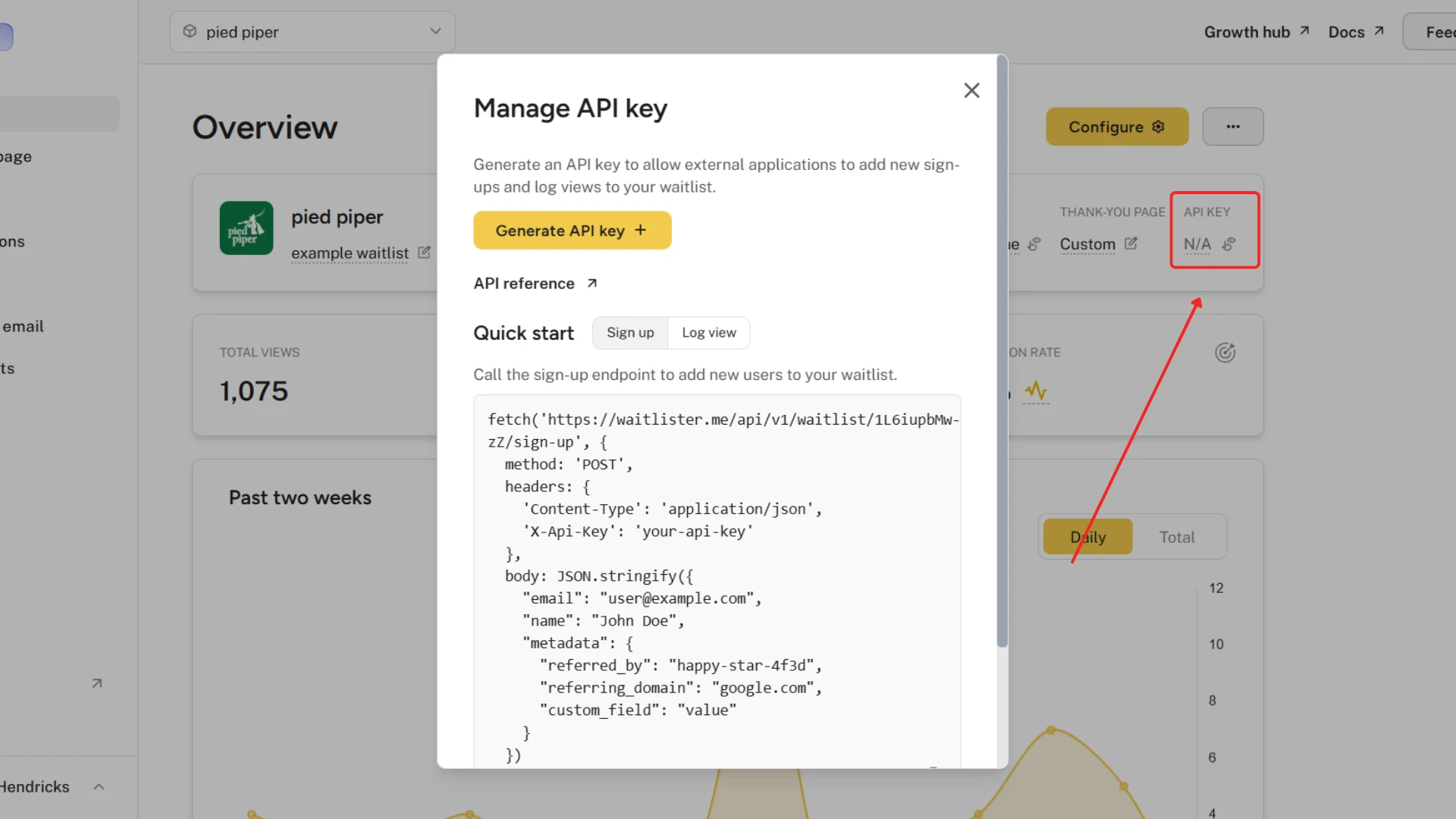Click the edit icon next to Custom
Image resolution: width=1456 pixels, height=819 pixels.
[x=1131, y=243]
